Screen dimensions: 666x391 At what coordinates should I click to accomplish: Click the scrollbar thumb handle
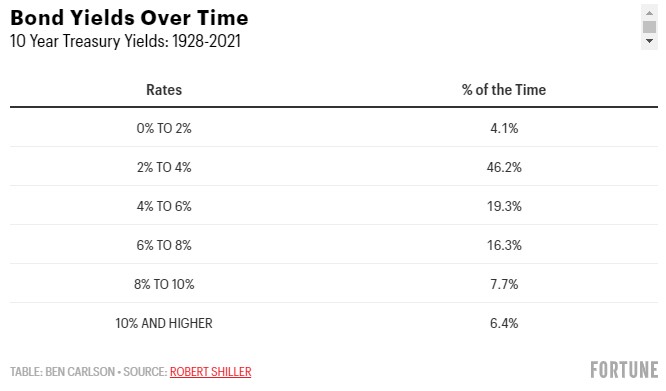pos(649,27)
